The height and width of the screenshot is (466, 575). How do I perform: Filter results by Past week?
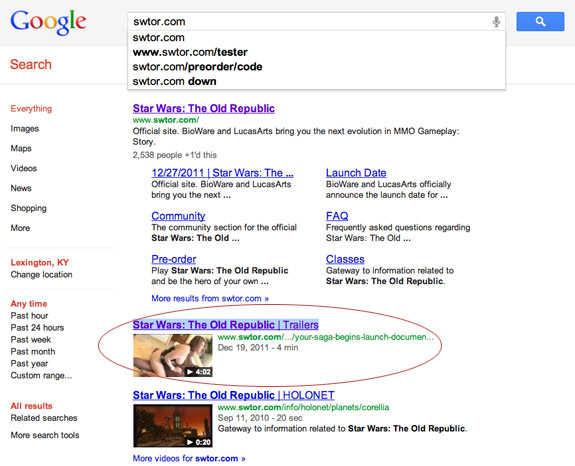(x=31, y=340)
